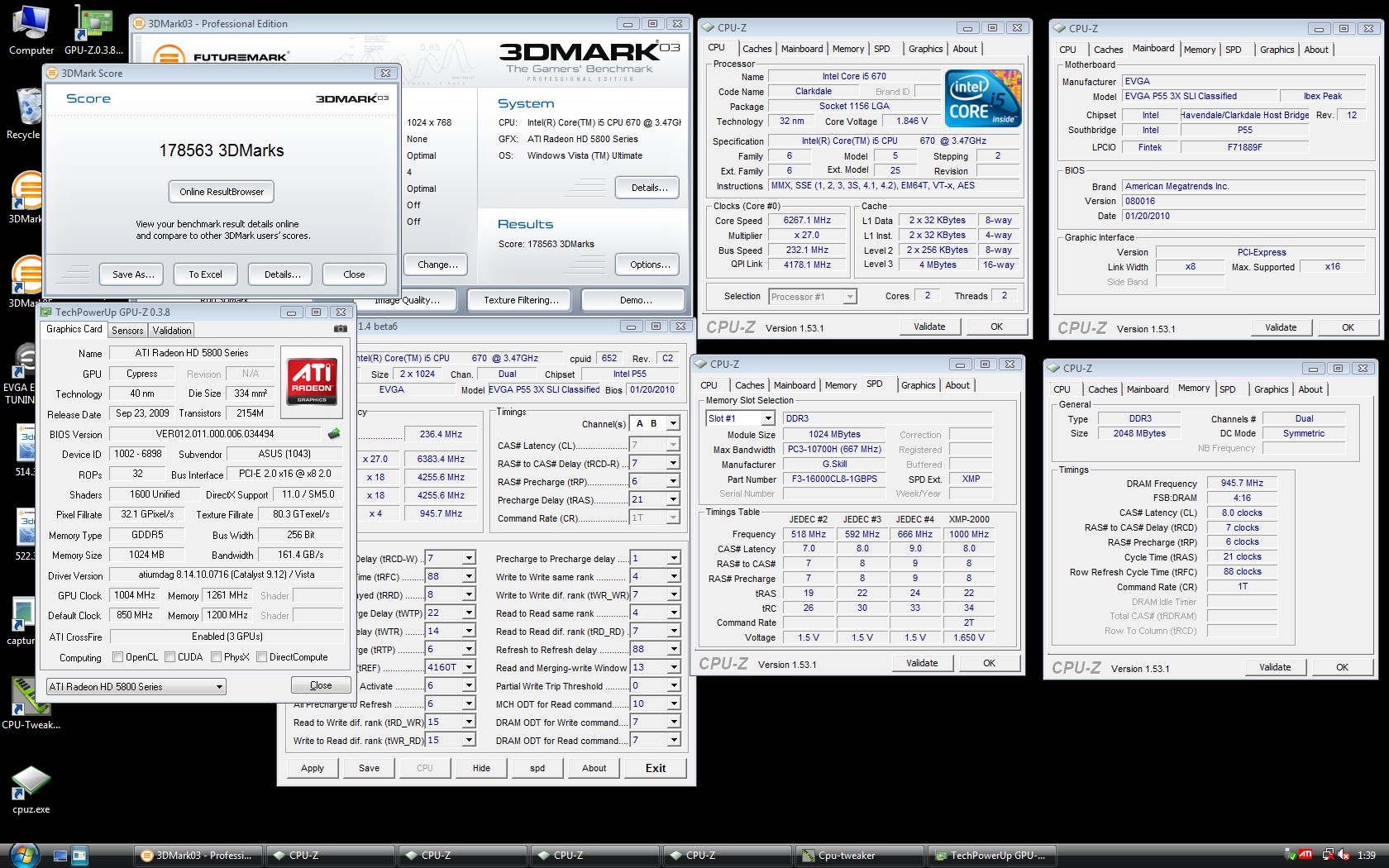Click TechPowerUp GPU-Z taskbar button
Viewport: 1389px width, 868px height.
click(x=991, y=856)
